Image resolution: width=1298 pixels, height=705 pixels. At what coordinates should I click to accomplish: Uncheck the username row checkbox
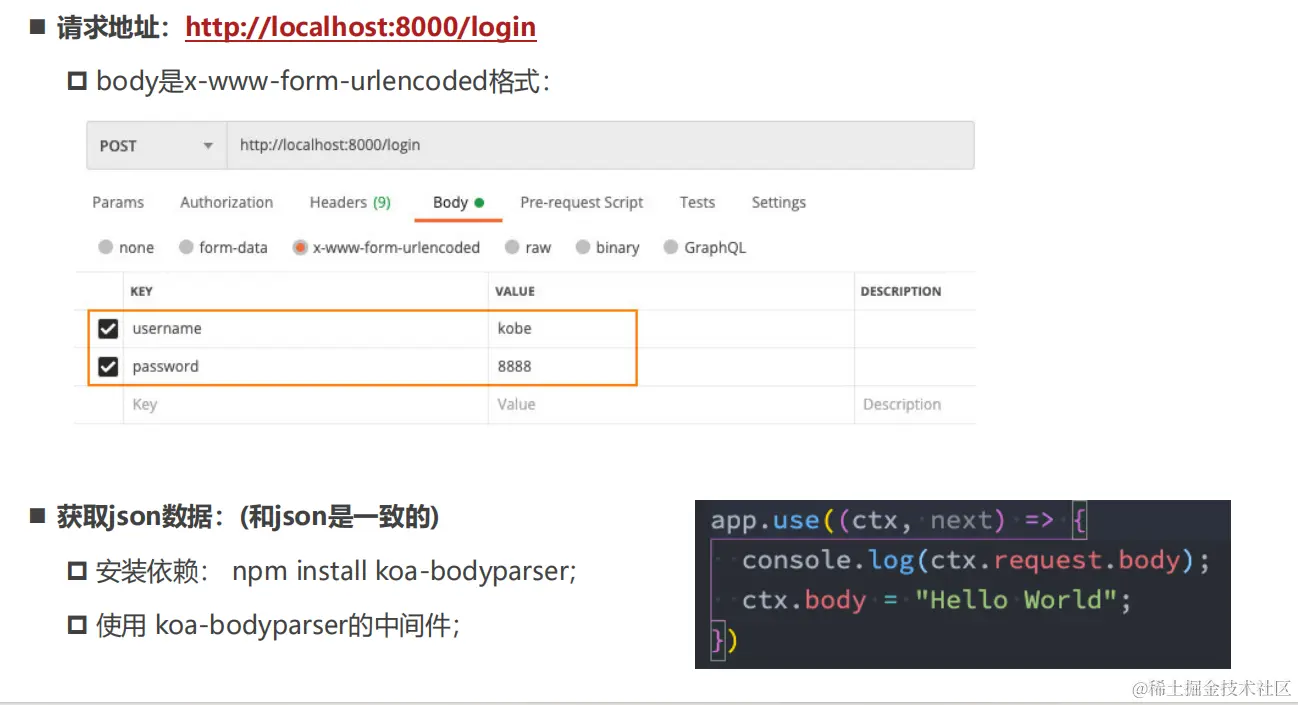coord(108,328)
